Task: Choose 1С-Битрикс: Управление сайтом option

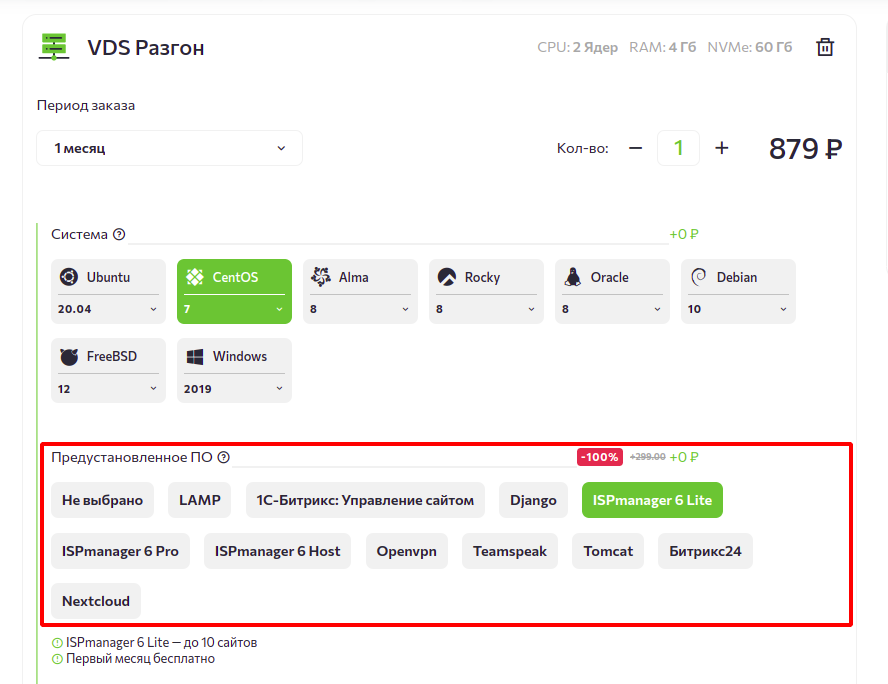Action: (365, 500)
